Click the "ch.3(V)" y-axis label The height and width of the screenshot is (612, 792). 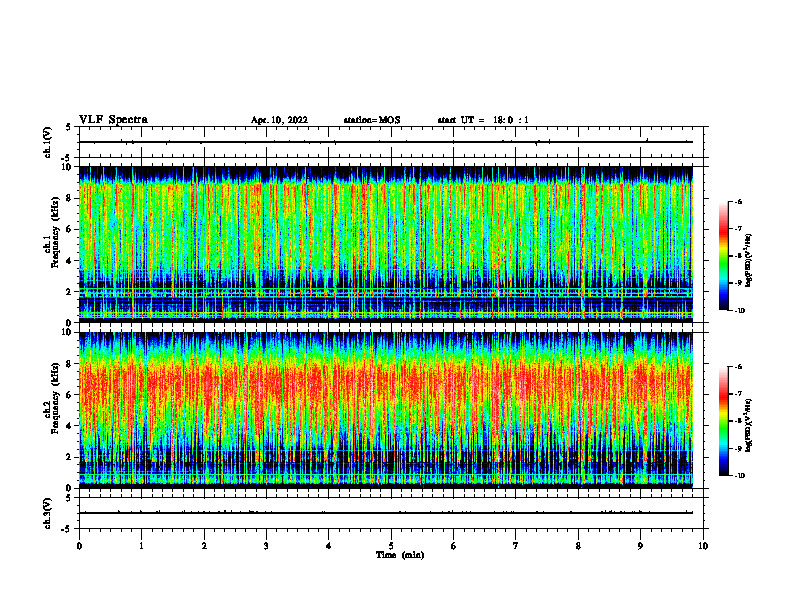(x=47, y=513)
